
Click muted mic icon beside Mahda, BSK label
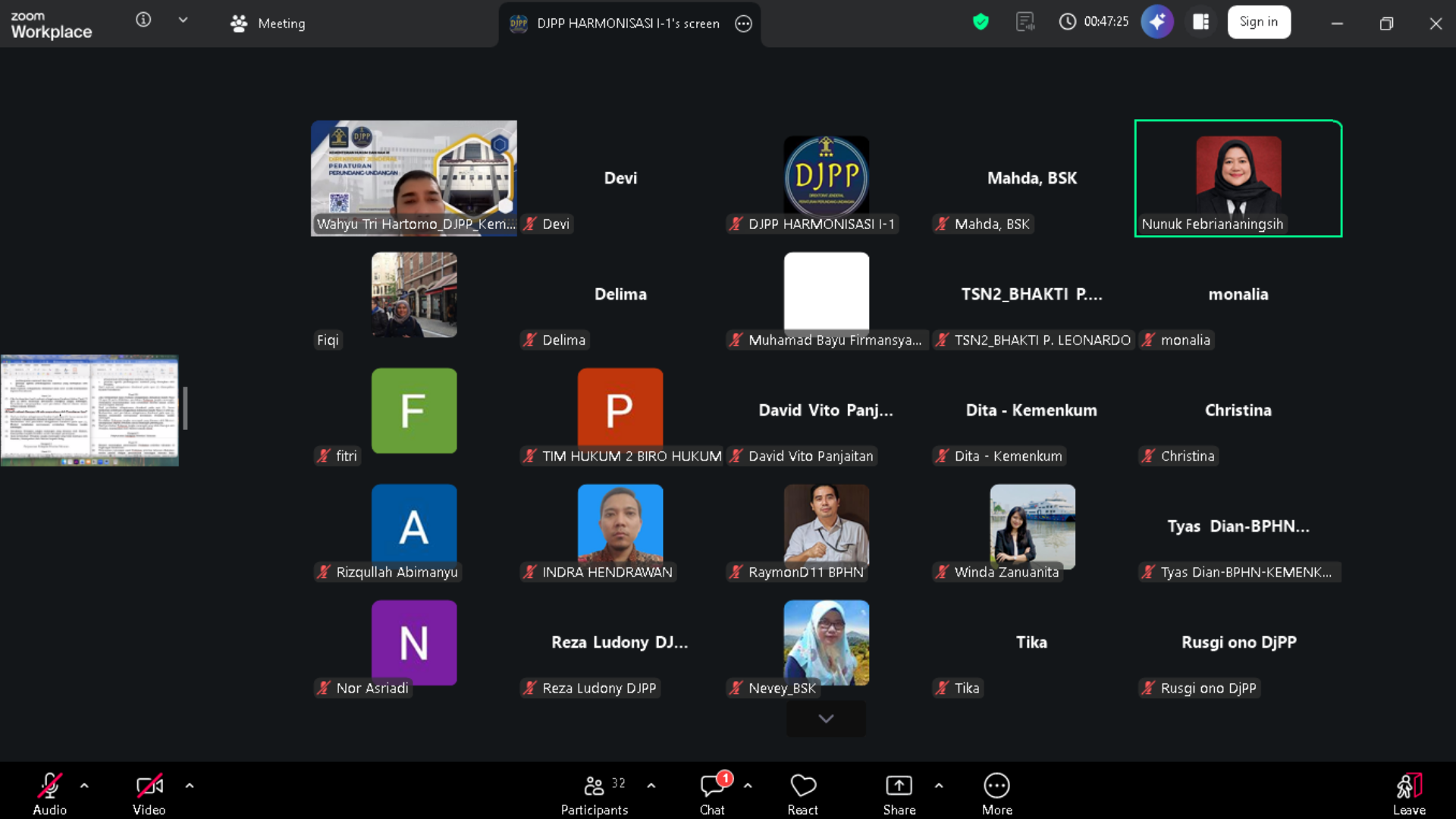tap(942, 224)
